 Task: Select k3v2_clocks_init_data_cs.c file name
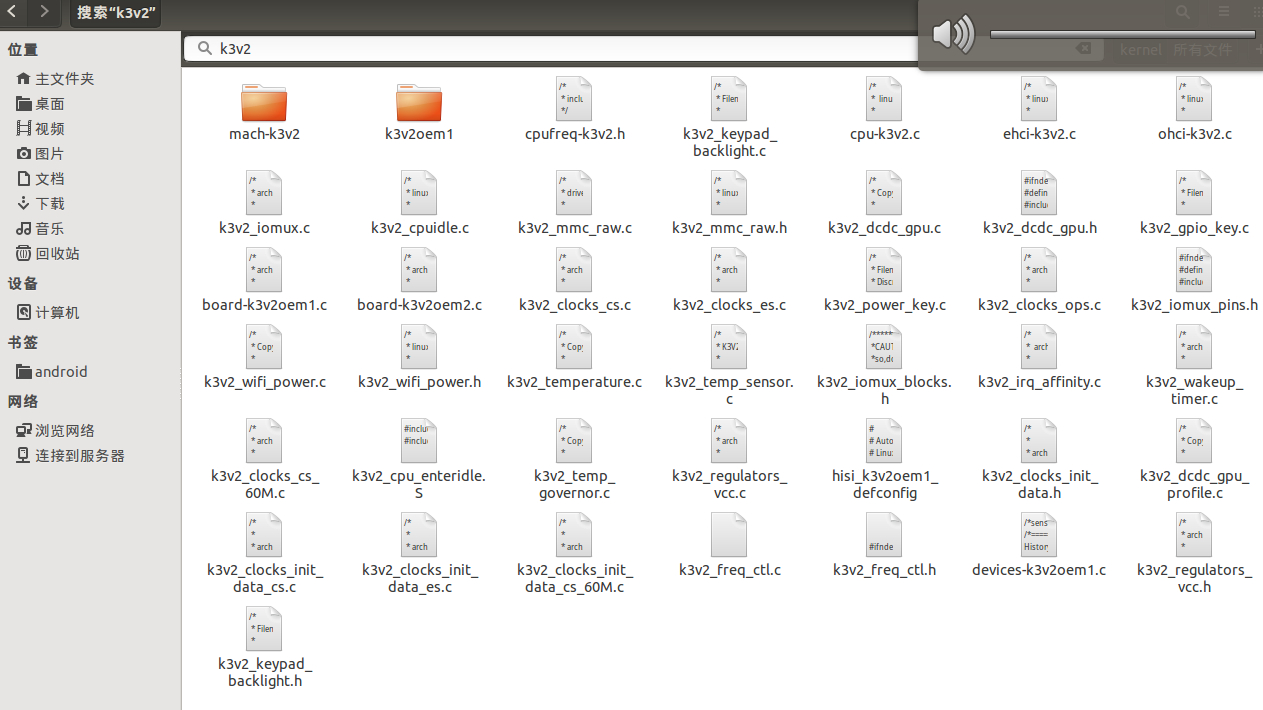(x=264, y=578)
